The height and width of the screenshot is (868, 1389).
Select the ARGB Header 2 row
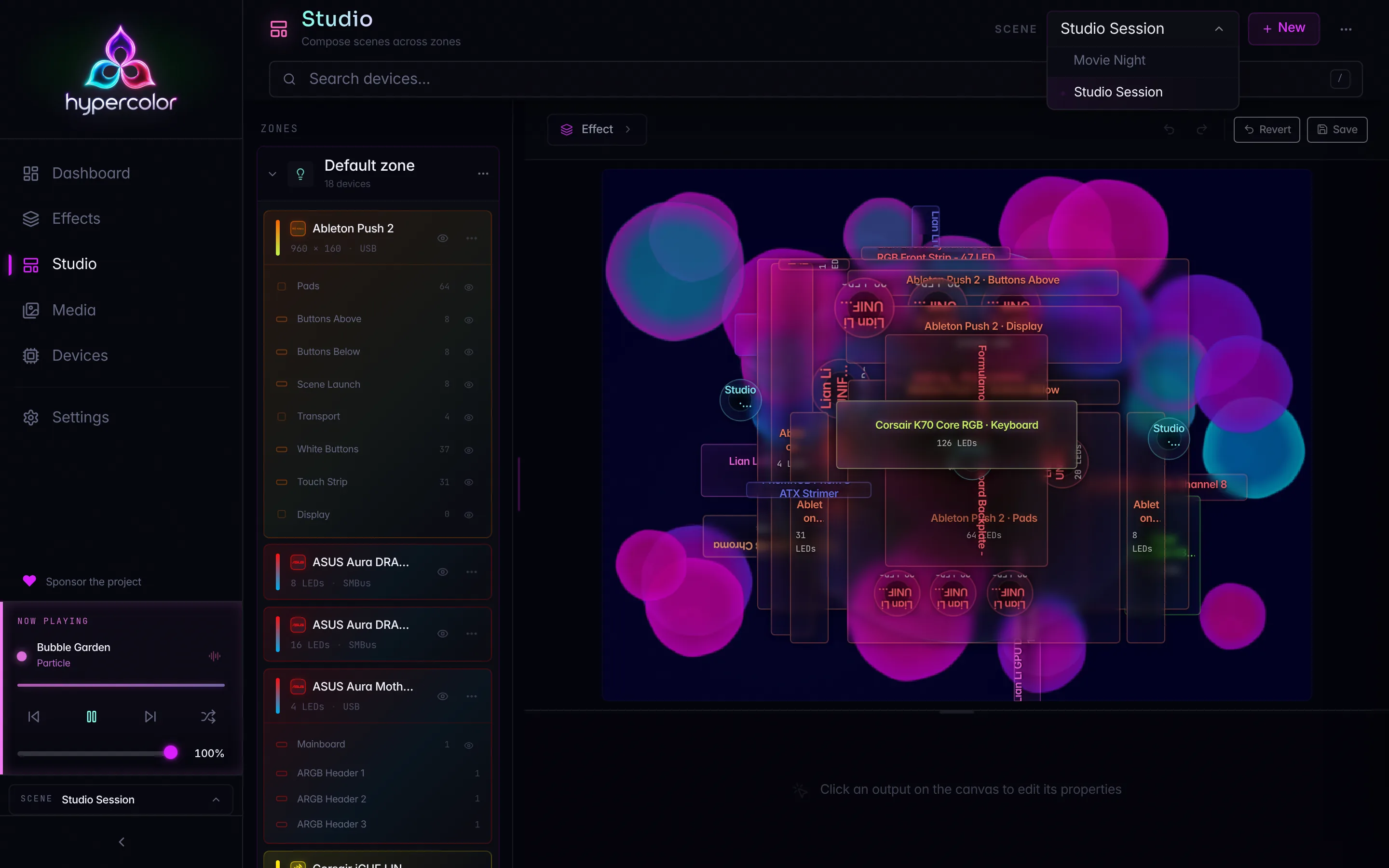point(378,799)
